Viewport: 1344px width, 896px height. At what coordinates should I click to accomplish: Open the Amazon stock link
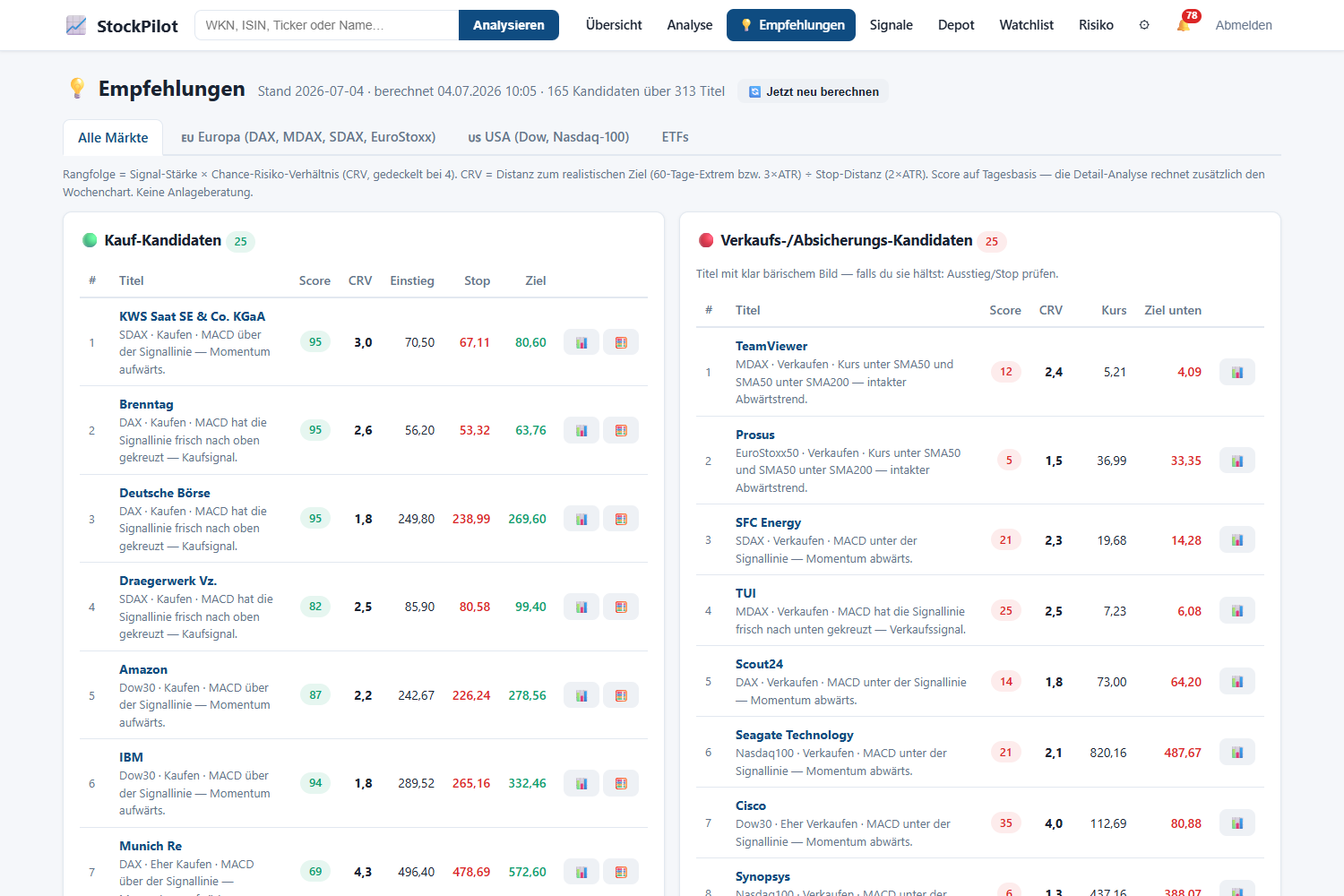(x=143, y=669)
